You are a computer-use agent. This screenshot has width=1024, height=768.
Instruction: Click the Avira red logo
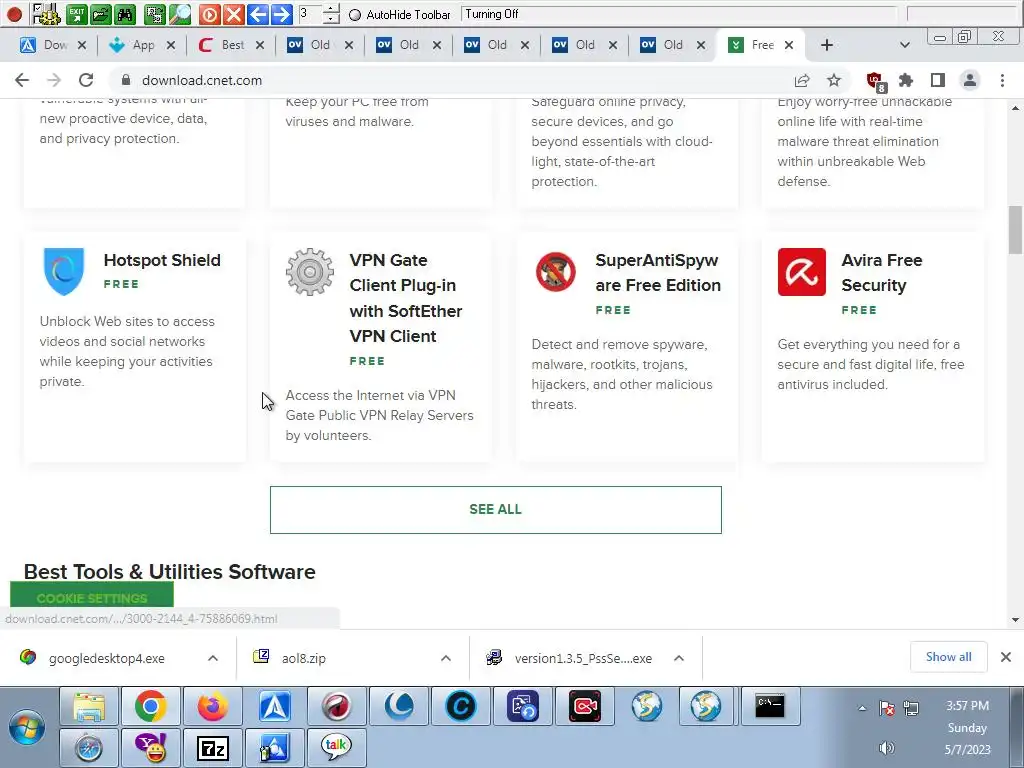pos(801,272)
